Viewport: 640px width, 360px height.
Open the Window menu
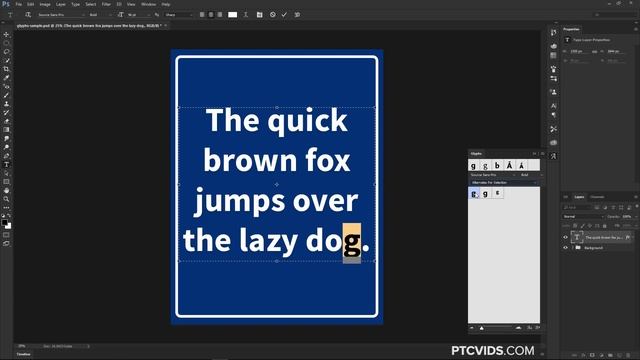pyautogui.click(x=149, y=4)
